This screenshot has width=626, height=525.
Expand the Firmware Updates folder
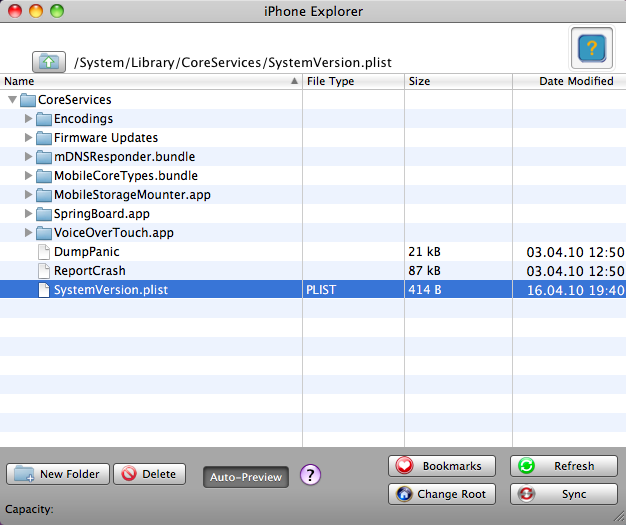28,137
